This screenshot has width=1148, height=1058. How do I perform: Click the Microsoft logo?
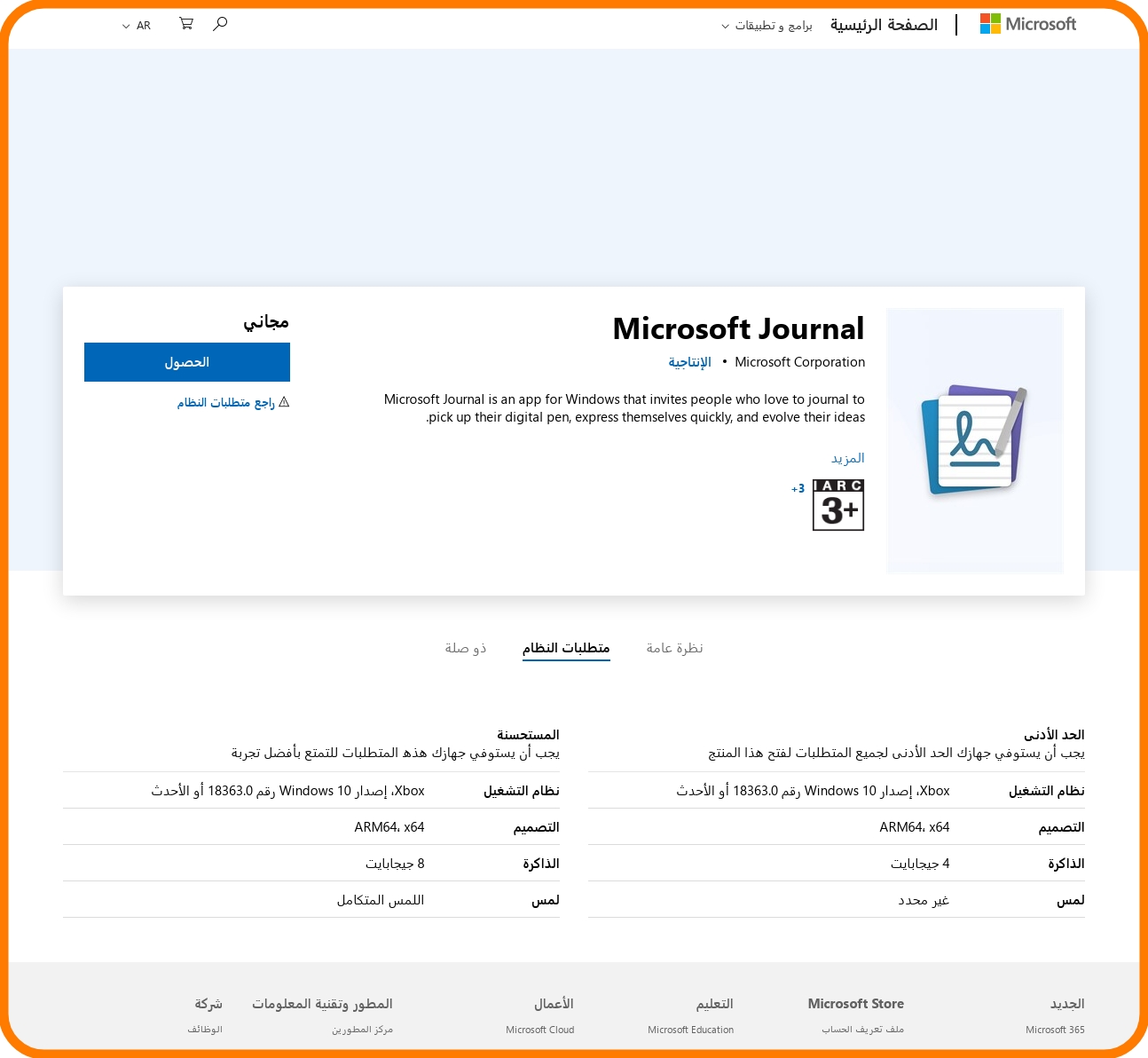pos(1027,24)
